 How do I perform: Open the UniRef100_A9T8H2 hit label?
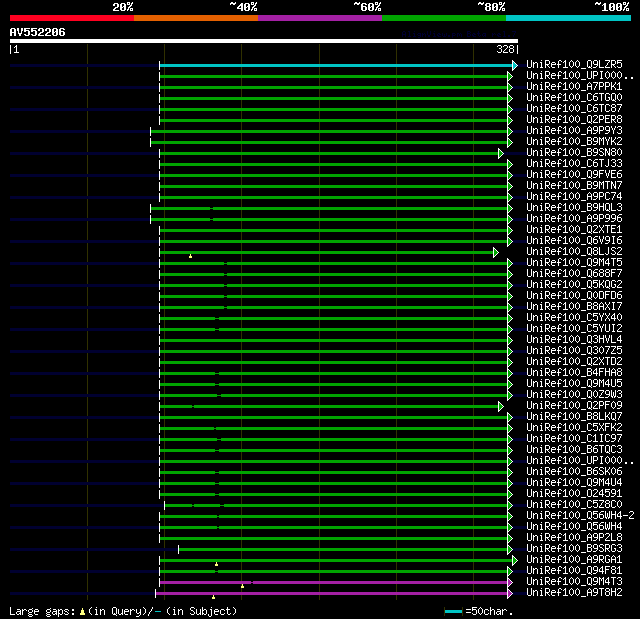click(x=574, y=592)
